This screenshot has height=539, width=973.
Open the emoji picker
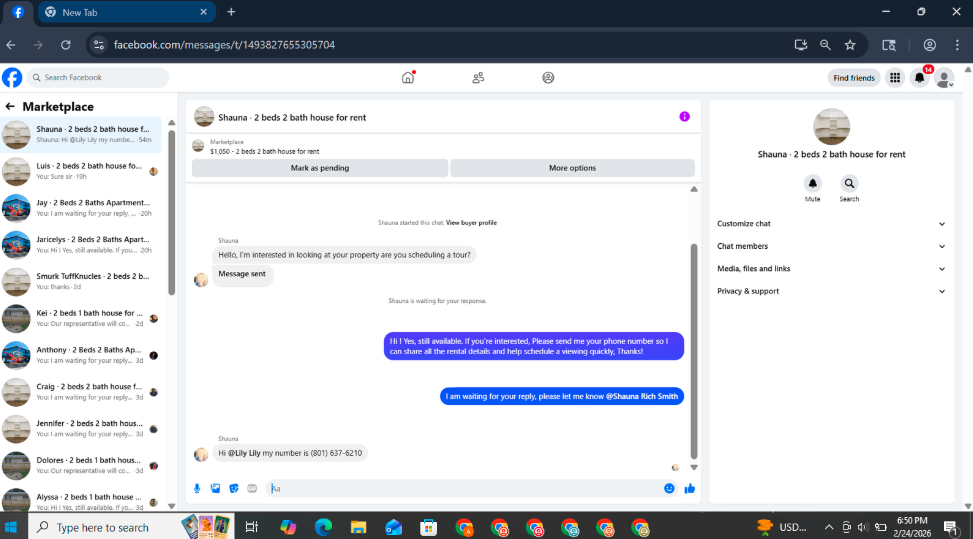click(x=669, y=489)
